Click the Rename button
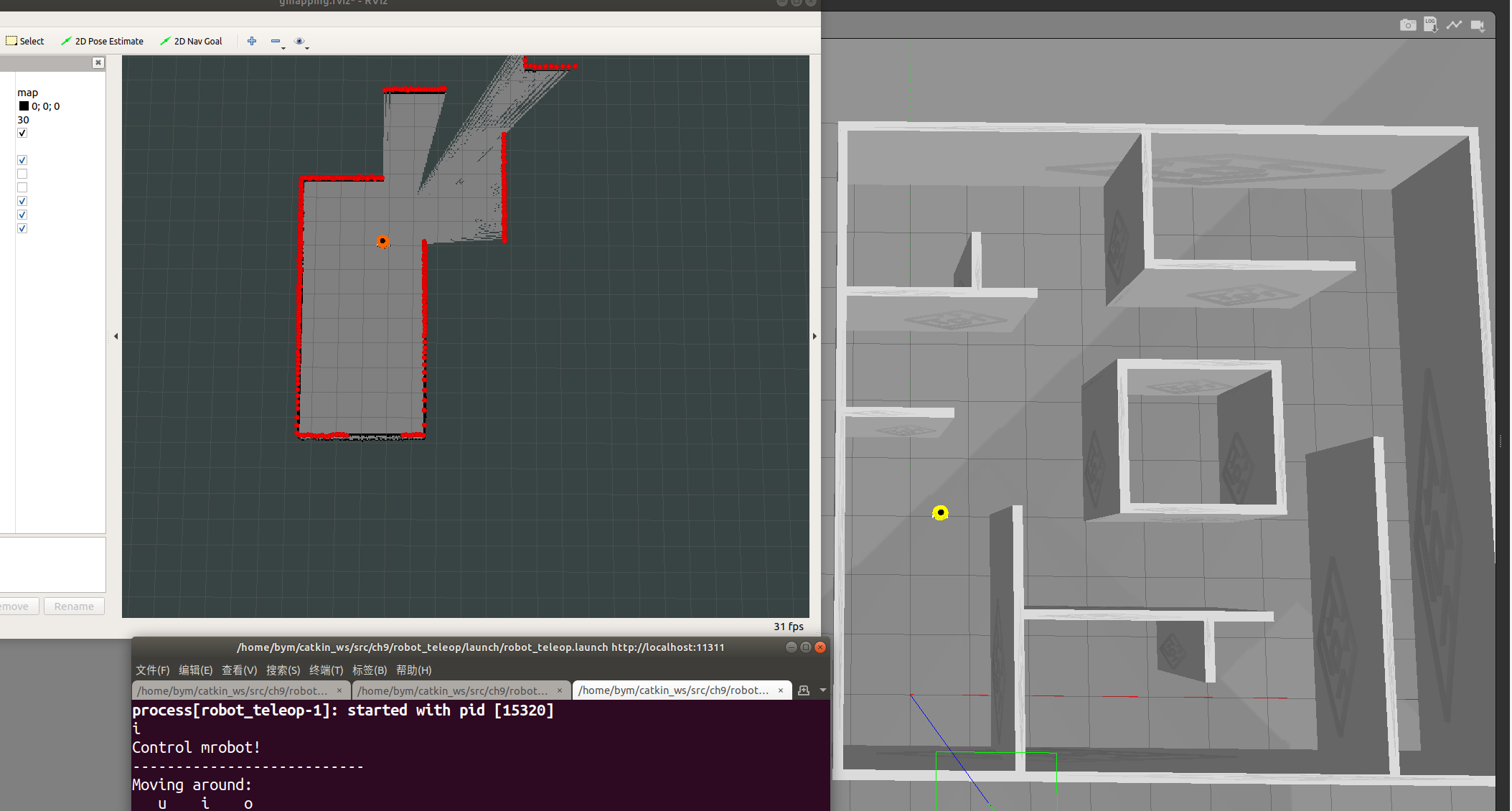Viewport: 1512px width, 811px height. (74, 606)
